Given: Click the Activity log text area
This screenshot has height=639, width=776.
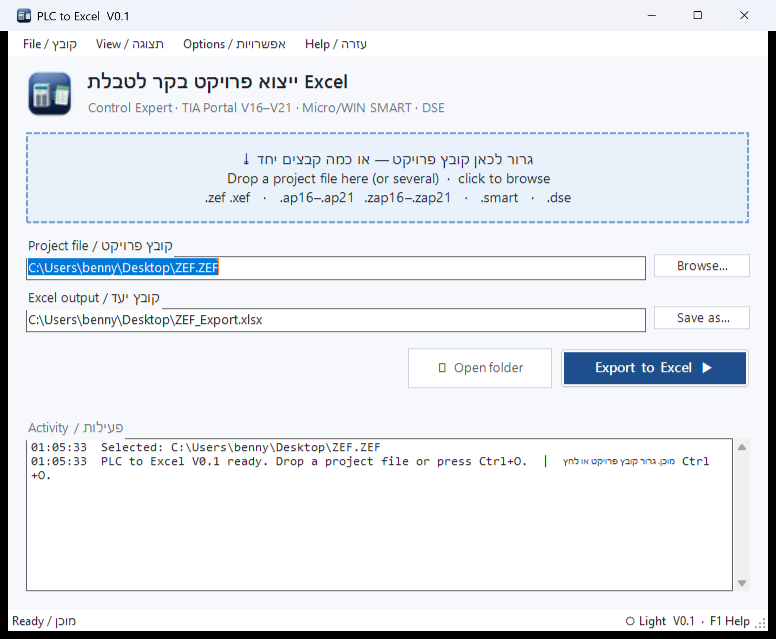Looking at the screenshot, I should [379, 514].
